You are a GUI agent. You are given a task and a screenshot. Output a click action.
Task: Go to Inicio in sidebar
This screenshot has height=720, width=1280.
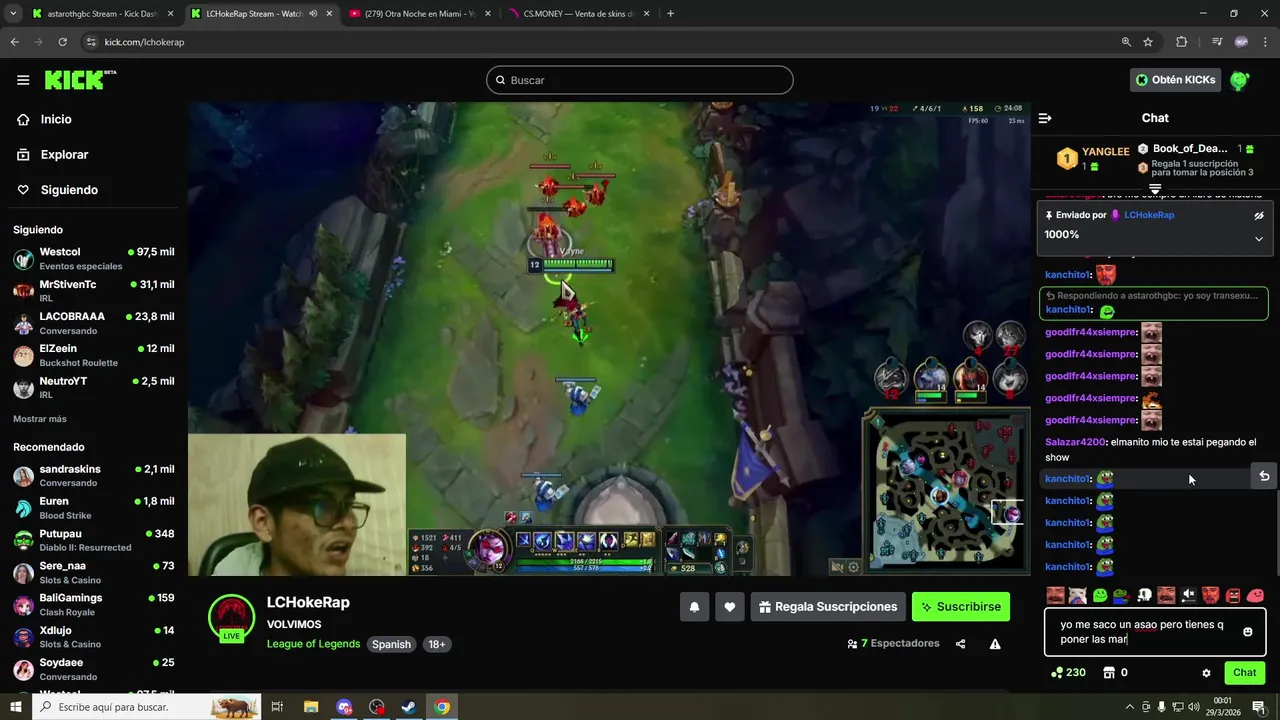[56, 119]
